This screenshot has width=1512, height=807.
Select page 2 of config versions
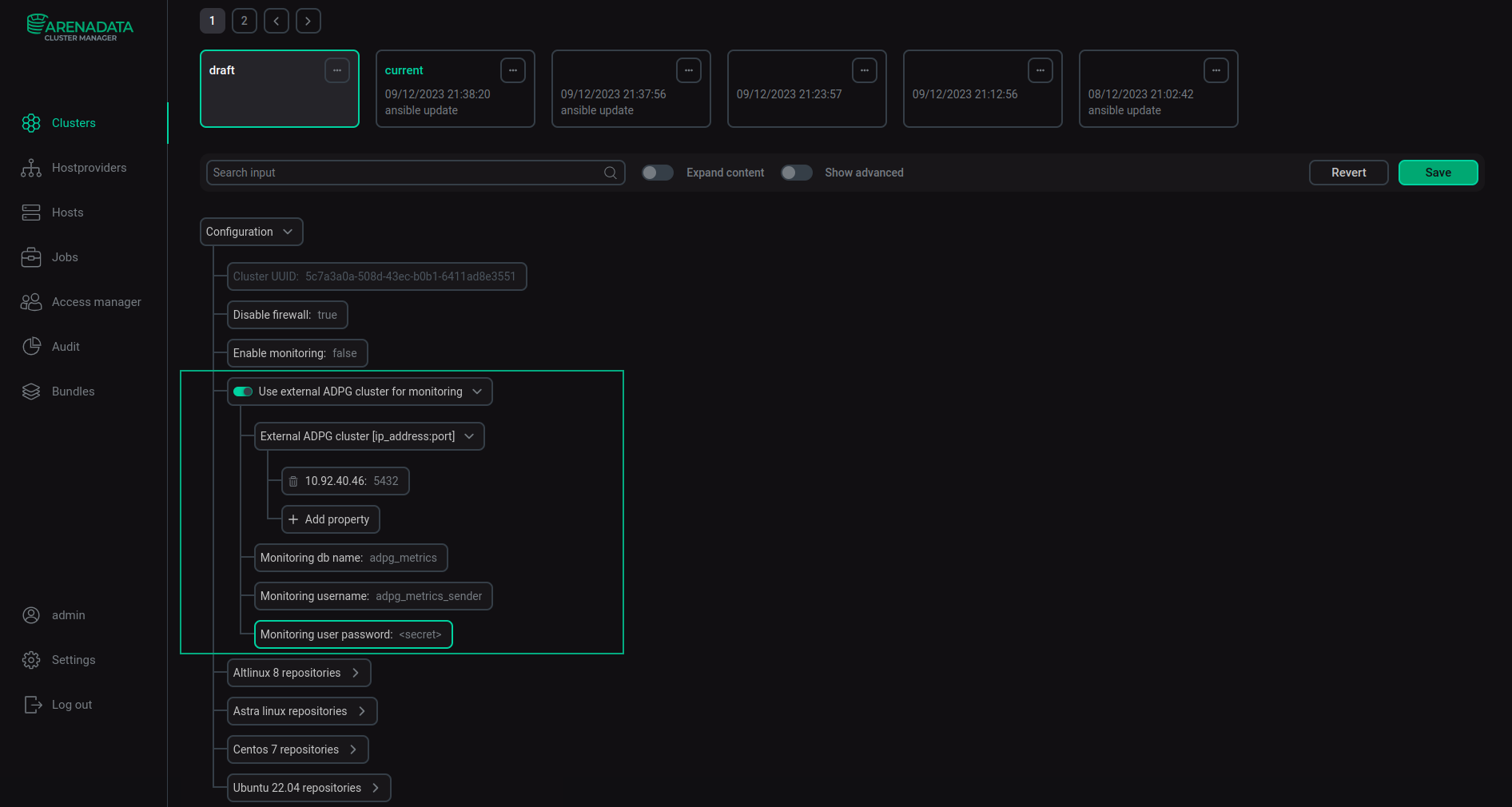coord(245,21)
